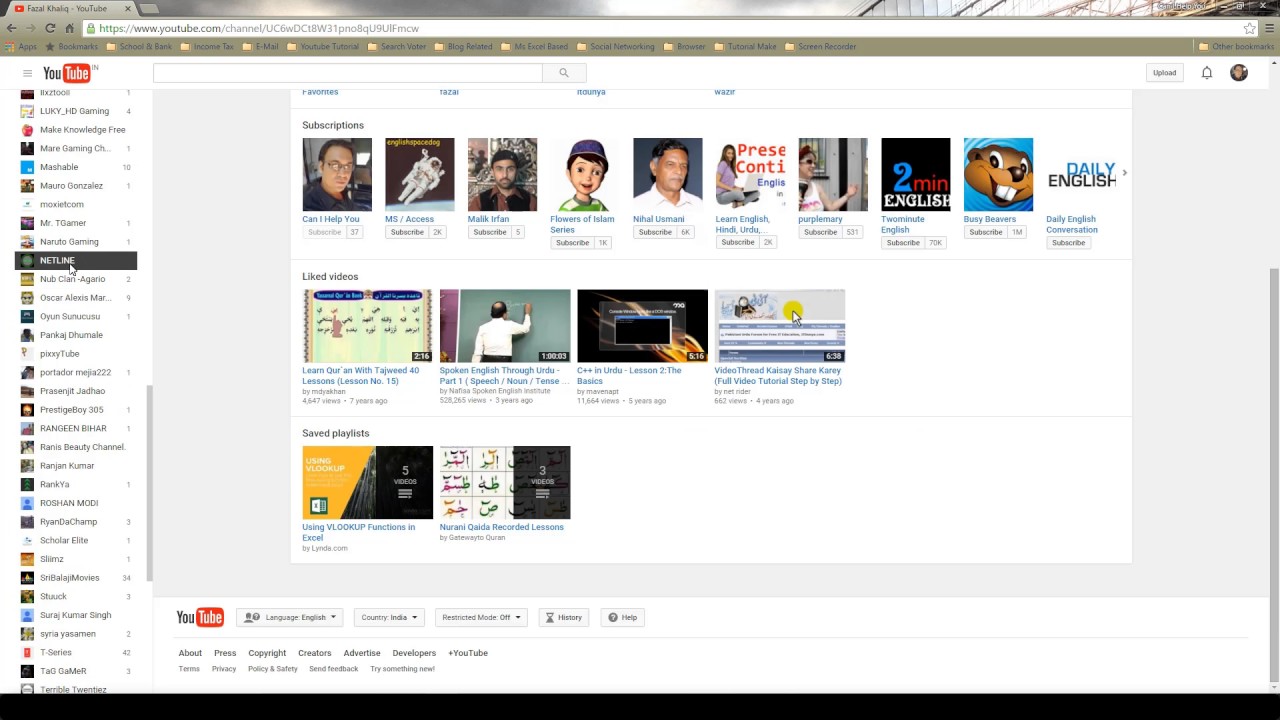Open the C++ in Urdu video thumbnail
Viewport: 1280px width, 720px height.
tap(642, 326)
